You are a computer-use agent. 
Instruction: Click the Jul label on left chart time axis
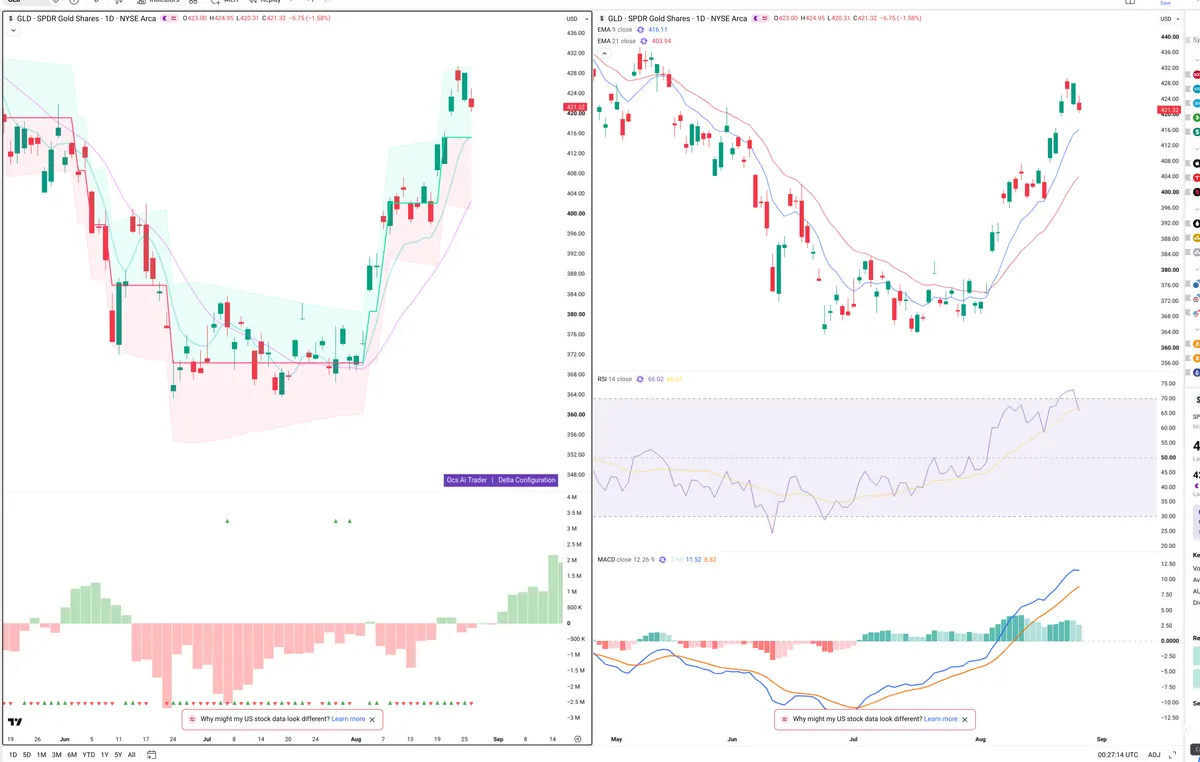coord(207,739)
